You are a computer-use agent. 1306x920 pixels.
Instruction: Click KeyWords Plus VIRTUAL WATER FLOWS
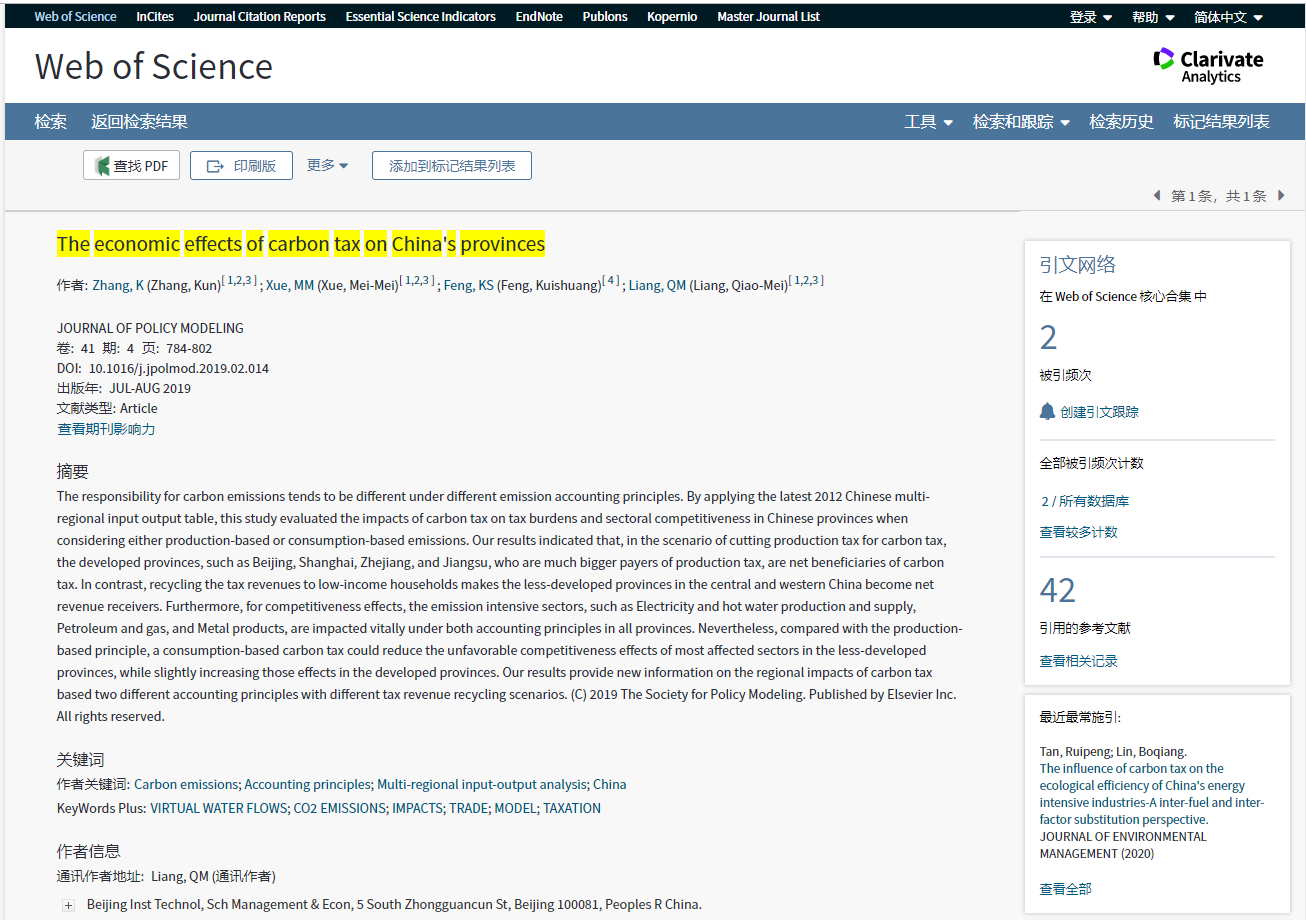coord(218,809)
